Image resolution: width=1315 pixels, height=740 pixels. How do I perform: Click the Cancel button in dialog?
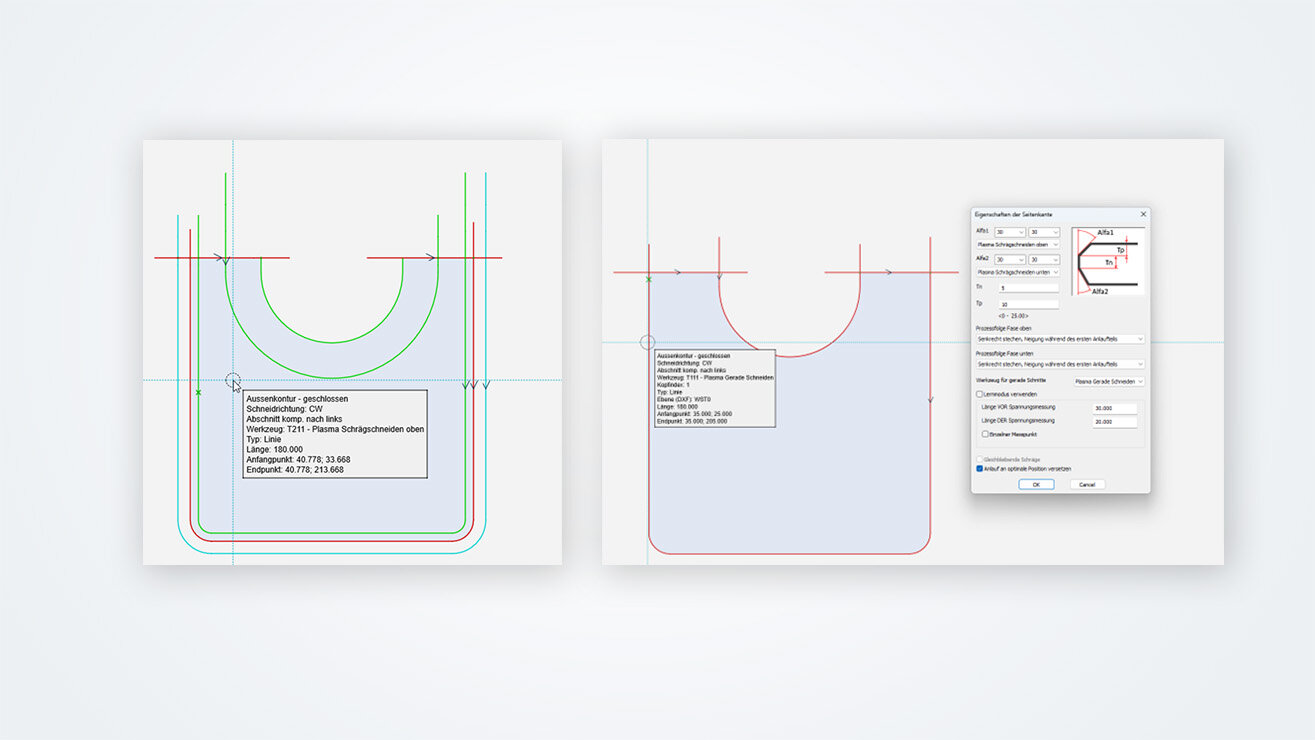tap(1088, 484)
